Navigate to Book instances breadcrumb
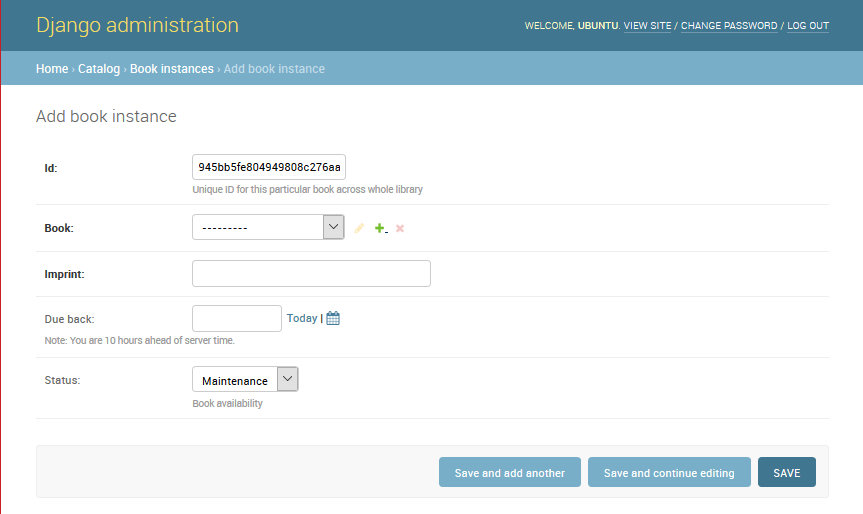863x514 pixels. pyautogui.click(x=171, y=69)
